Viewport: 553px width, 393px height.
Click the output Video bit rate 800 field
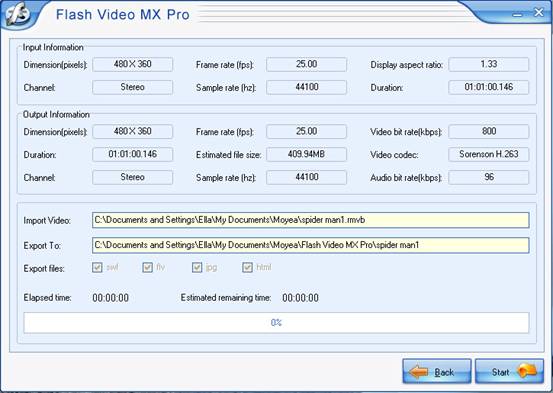[489, 131]
